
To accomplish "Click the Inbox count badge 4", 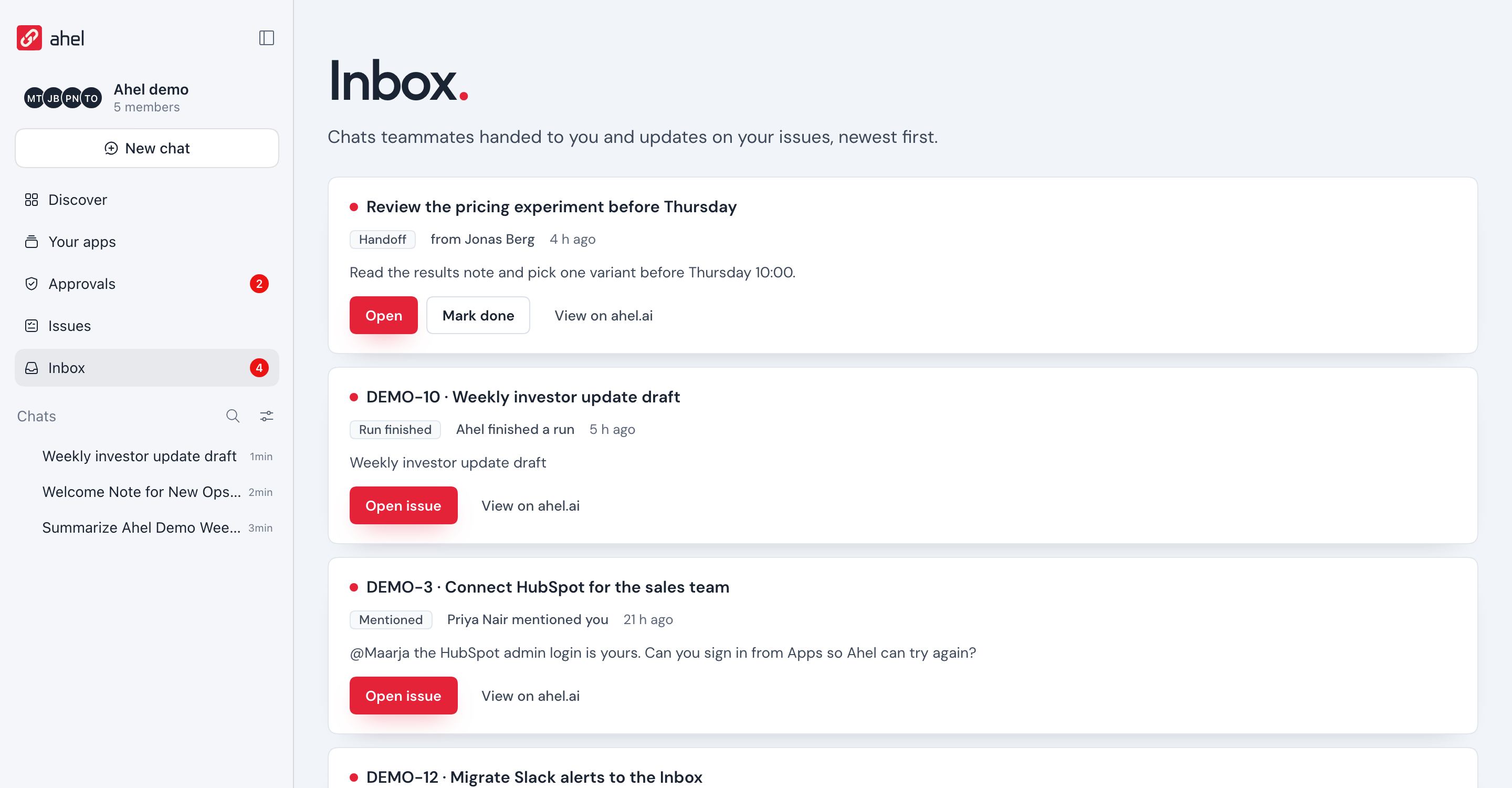I will click(x=259, y=368).
